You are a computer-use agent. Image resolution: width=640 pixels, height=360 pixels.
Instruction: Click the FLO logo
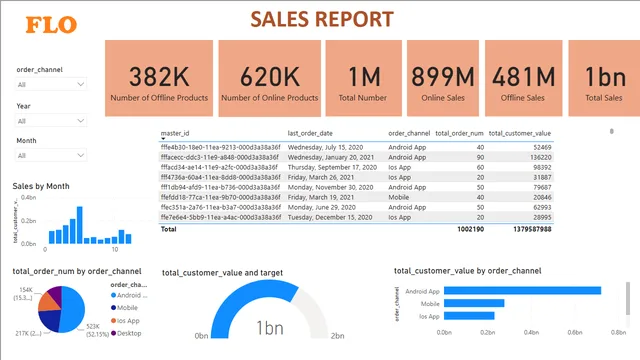51,25
